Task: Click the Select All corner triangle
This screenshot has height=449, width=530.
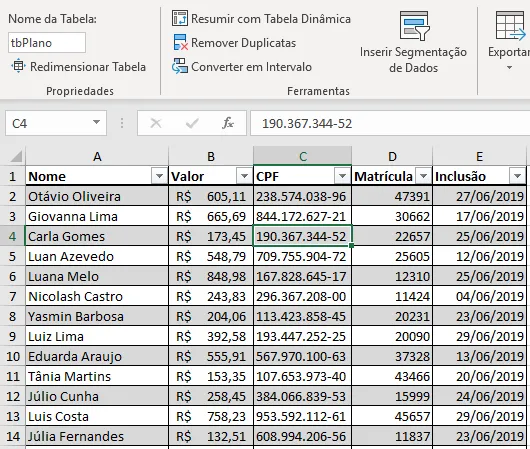Action: point(16,156)
